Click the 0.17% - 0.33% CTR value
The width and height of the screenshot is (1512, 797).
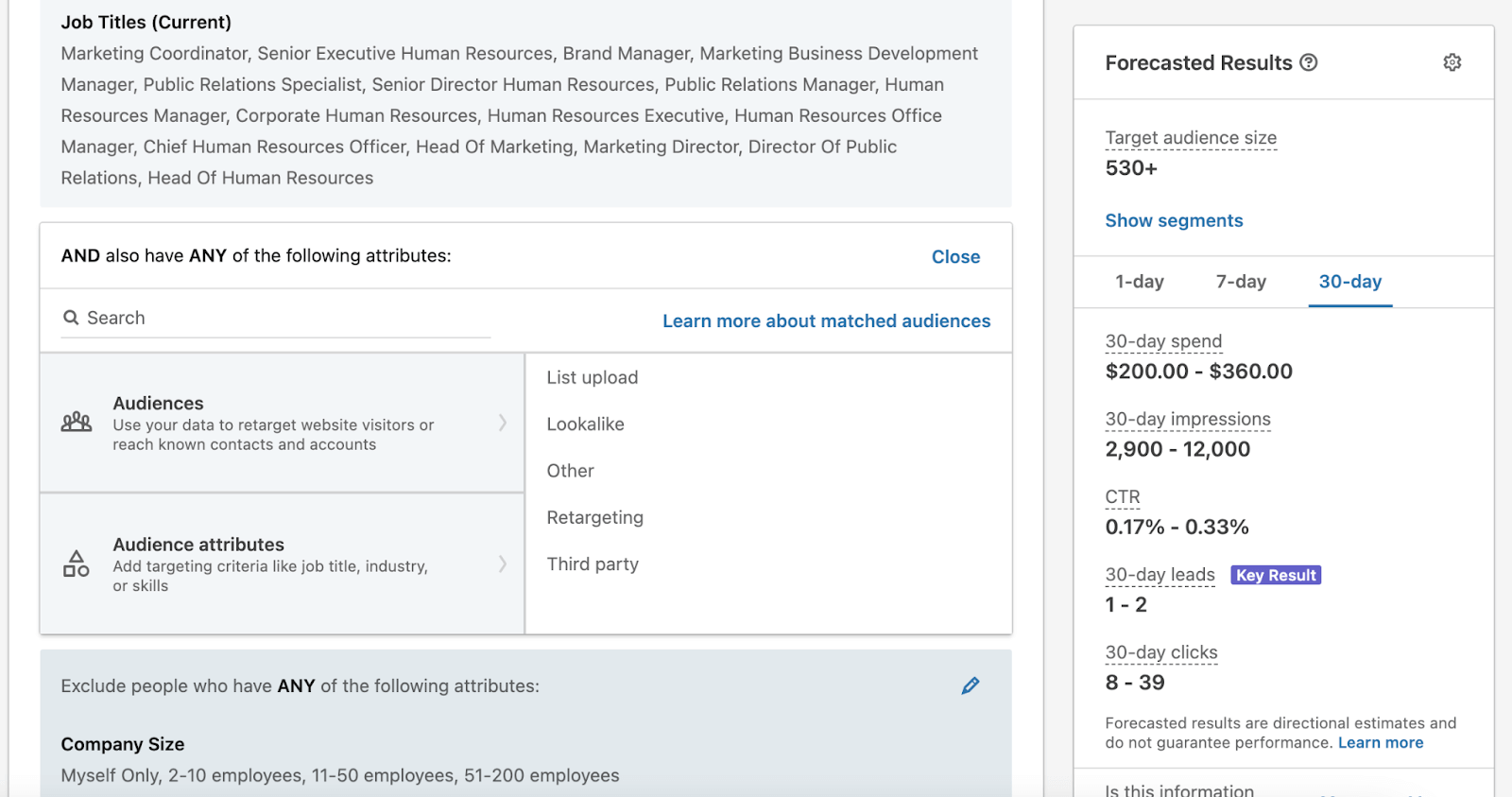pyautogui.click(x=1177, y=527)
